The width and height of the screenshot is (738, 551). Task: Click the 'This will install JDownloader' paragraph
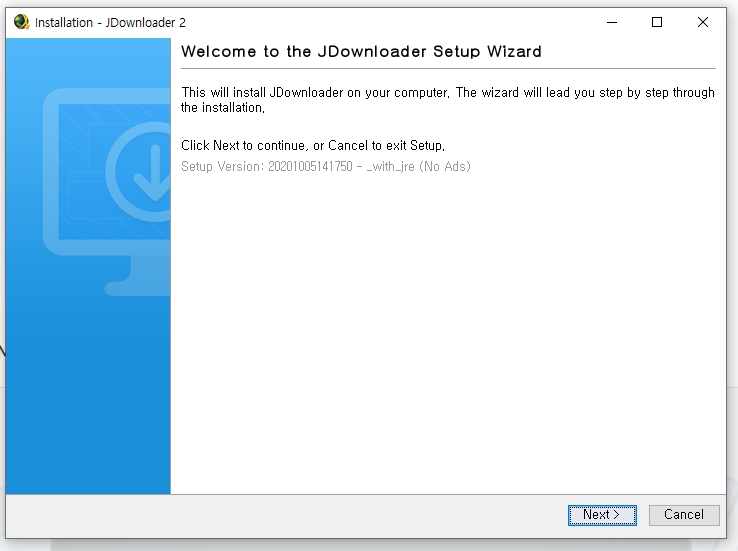[x=448, y=100]
